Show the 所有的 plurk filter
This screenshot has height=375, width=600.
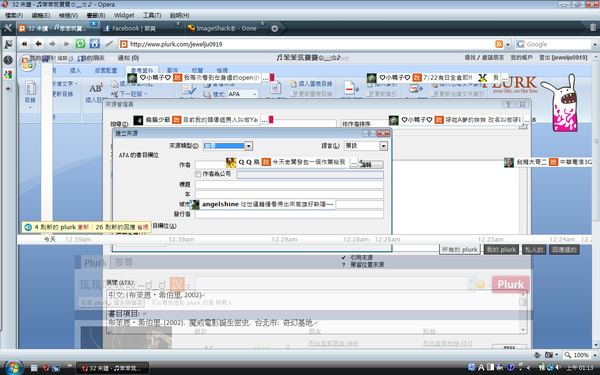[x=460, y=250]
